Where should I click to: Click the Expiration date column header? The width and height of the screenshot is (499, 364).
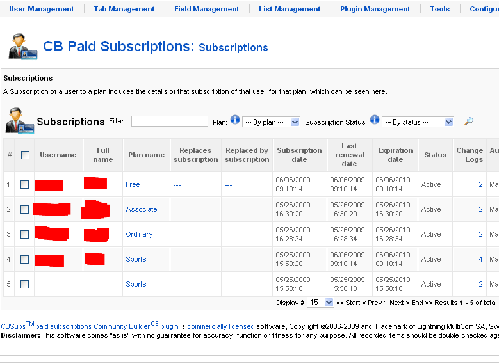tap(395, 155)
